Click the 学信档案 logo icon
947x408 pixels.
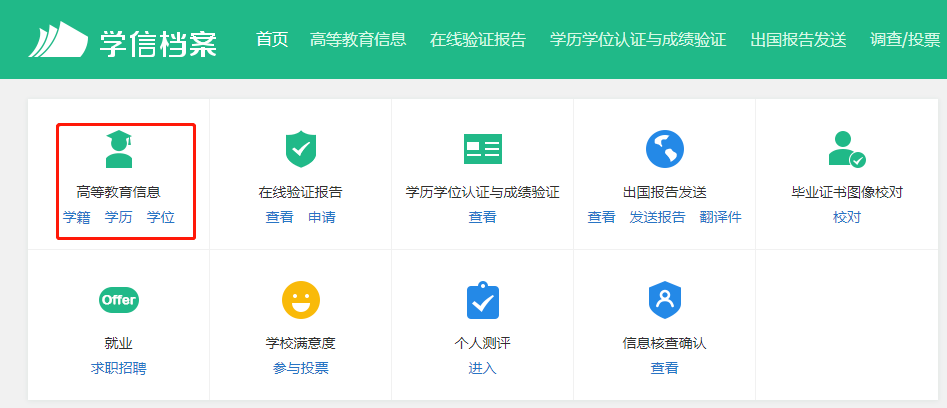[58, 40]
